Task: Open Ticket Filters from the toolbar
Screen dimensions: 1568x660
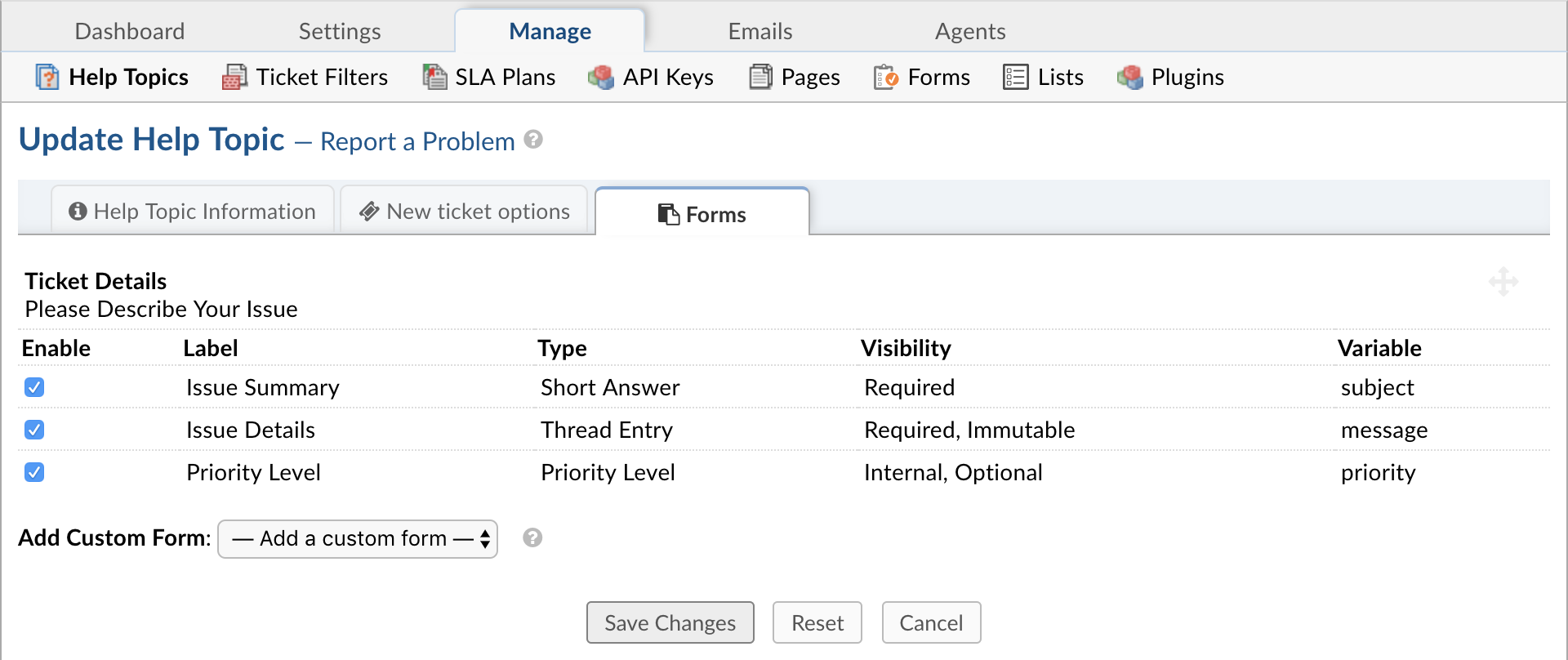Action: pos(234,76)
